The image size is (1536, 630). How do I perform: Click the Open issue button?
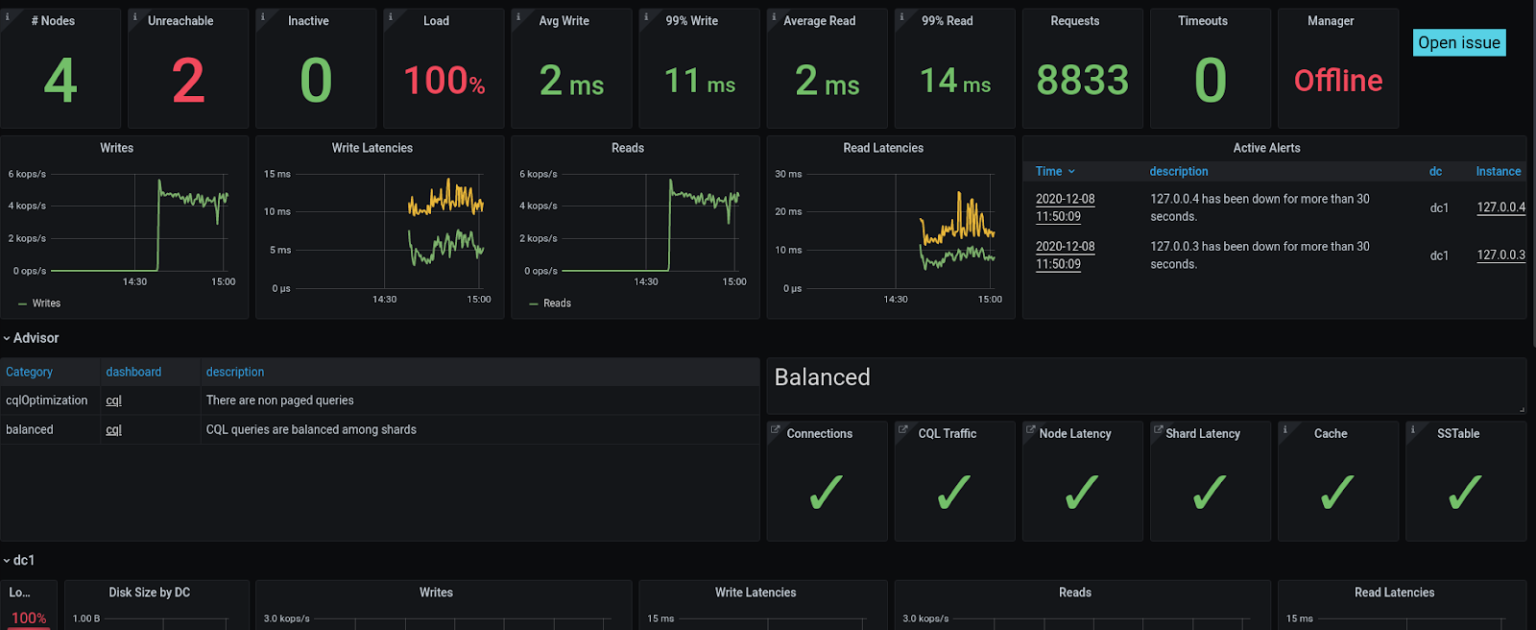pyautogui.click(x=1459, y=42)
